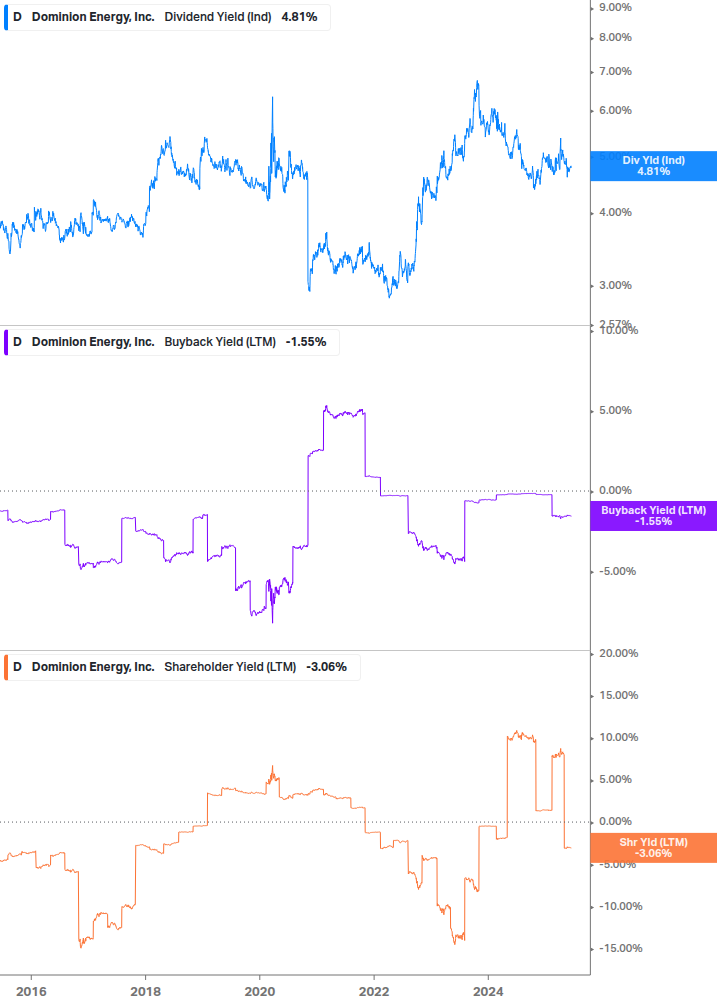Click the 4.00% tick on the dividend axis
Screen dimensions: 717x1005
click(615, 213)
